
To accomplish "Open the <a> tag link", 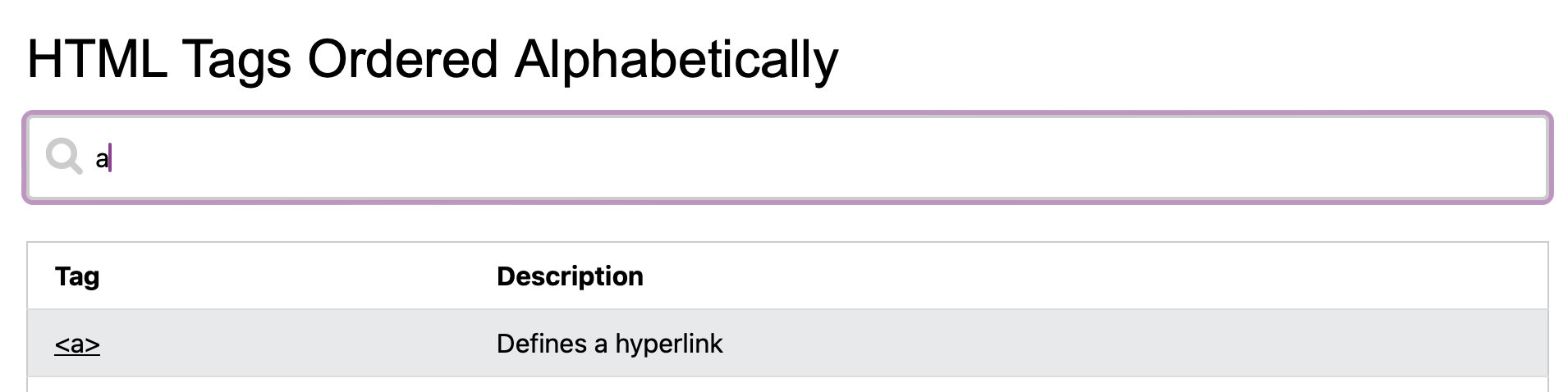I will 77,344.
